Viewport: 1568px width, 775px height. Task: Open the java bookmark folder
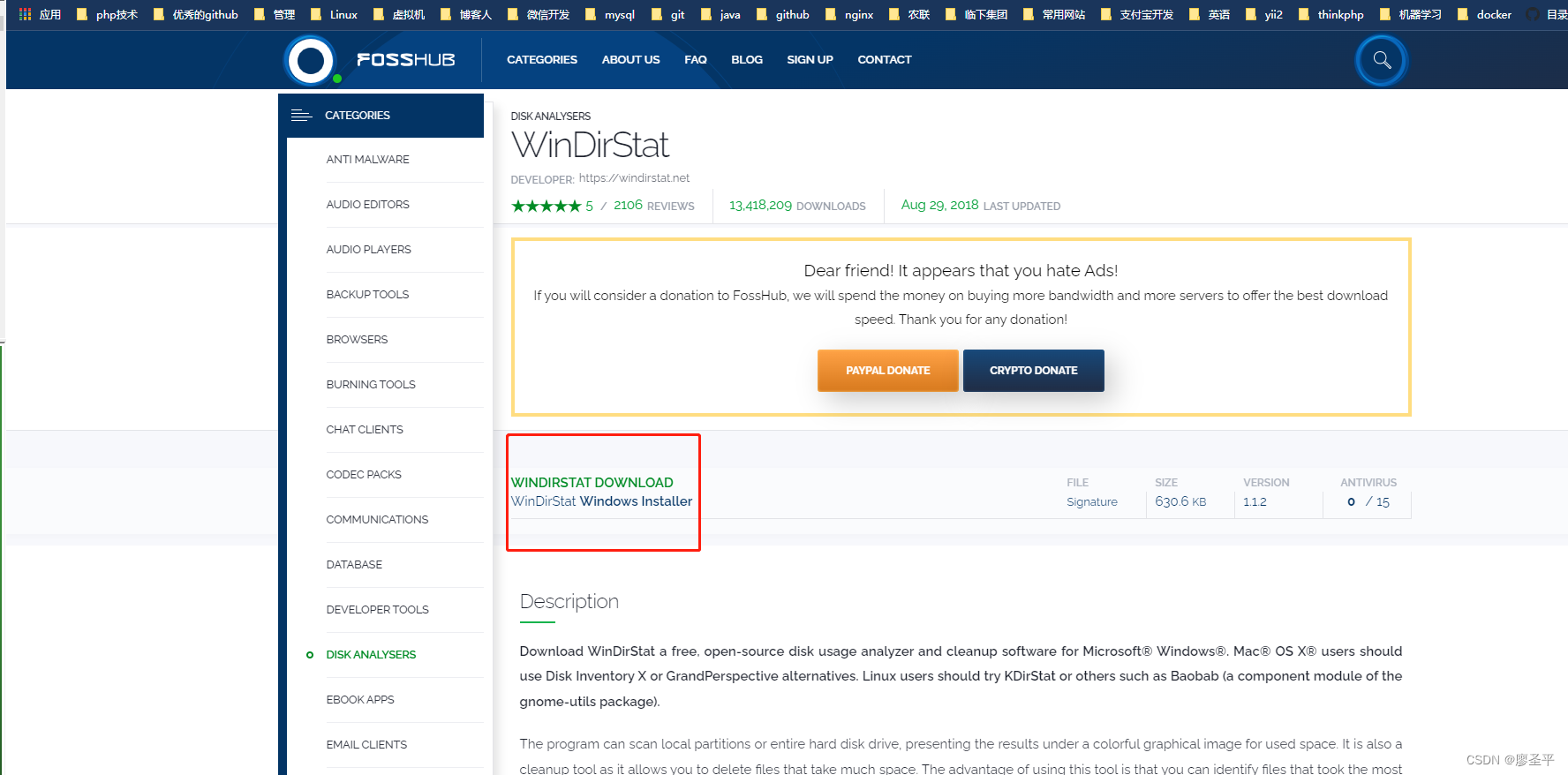coord(720,14)
